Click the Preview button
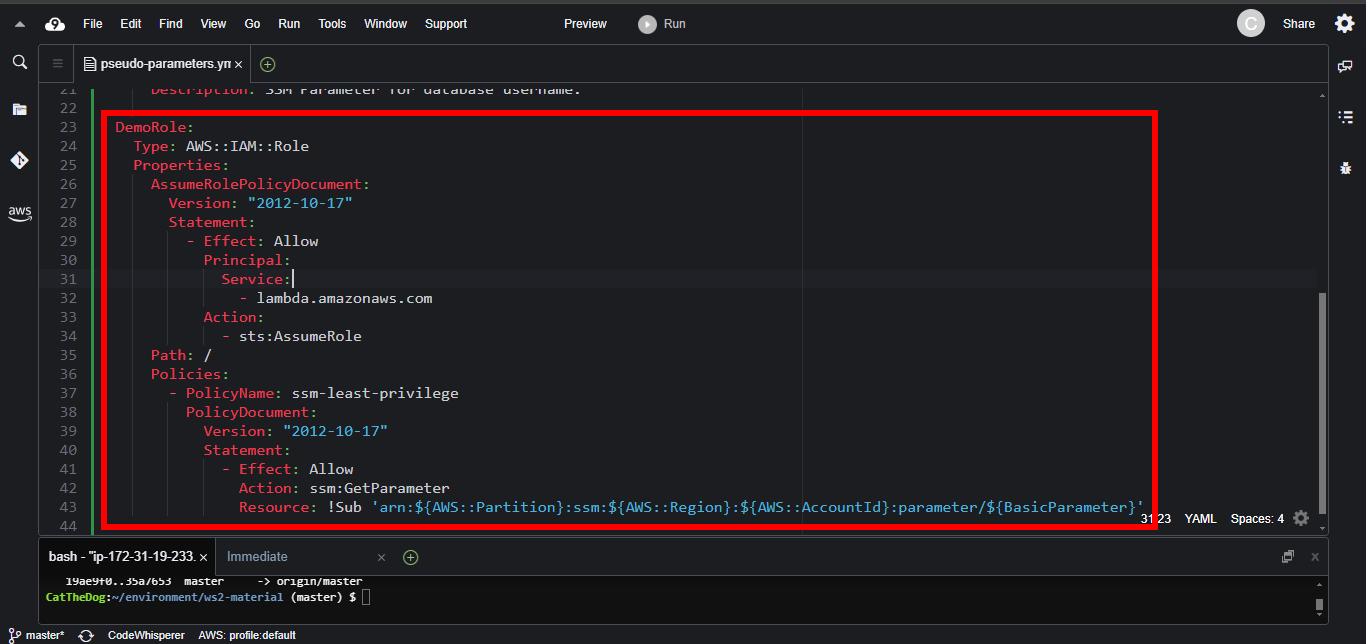1366x644 pixels. coord(585,24)
